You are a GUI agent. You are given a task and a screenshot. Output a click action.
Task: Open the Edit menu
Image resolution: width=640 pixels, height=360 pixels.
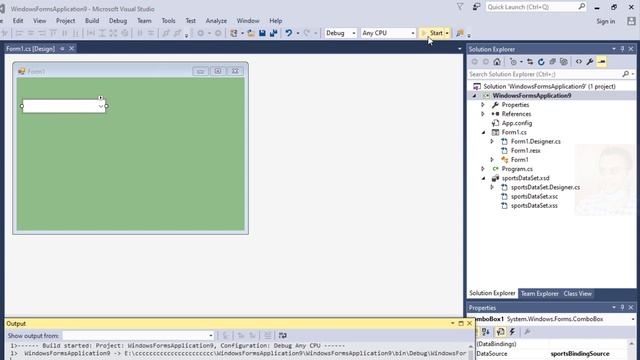(x=18, y=21)
